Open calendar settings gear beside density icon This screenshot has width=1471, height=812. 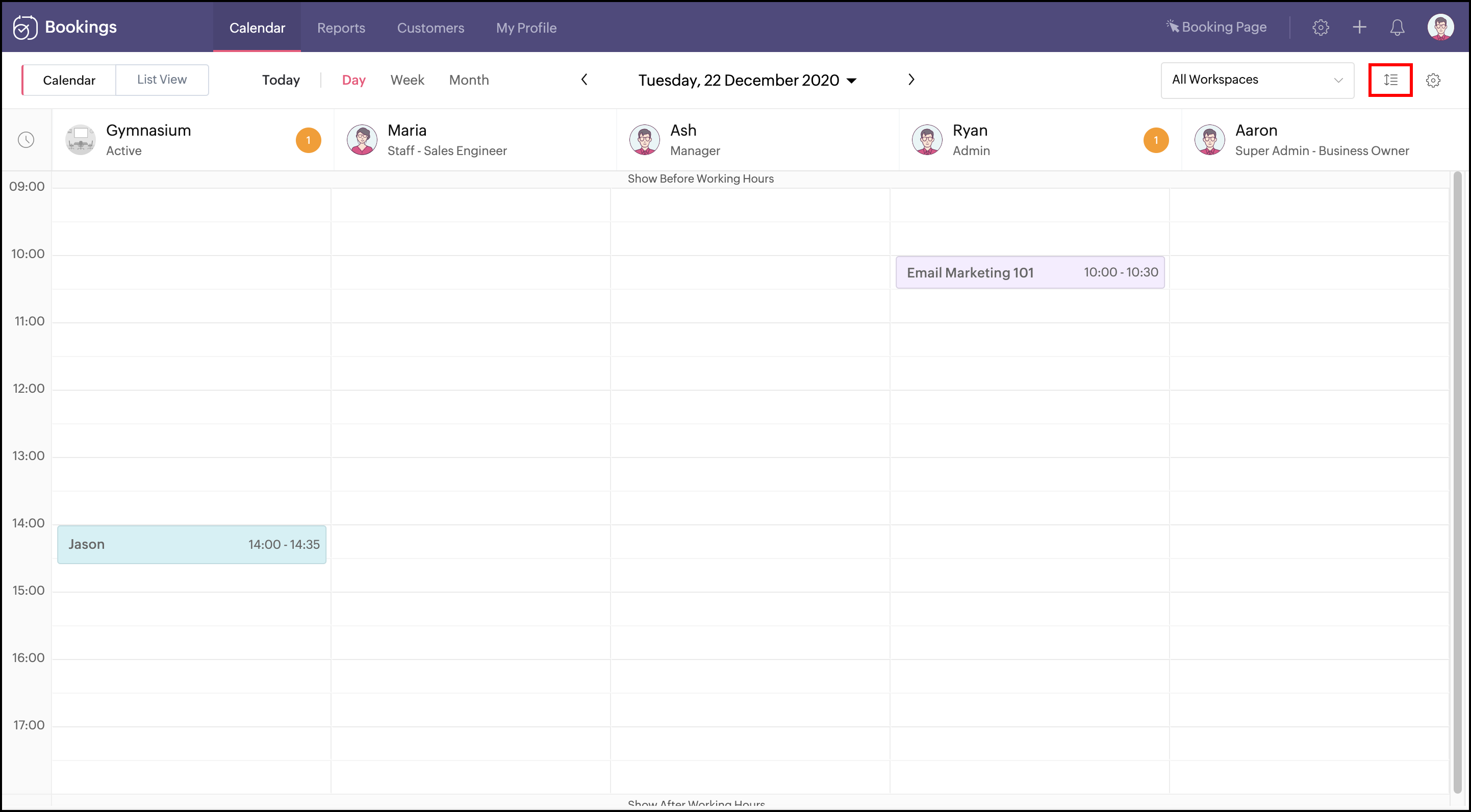pyautogui.click(x=1433, y=81)
